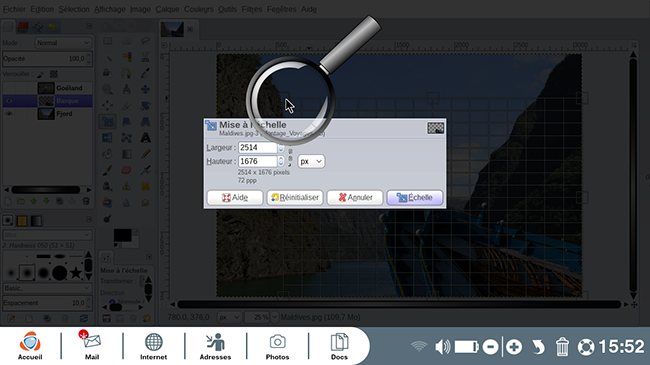Toggle the chain link between Largeur and Hauteur
Screen dimensions: 650x365
(x=290, y=158)
